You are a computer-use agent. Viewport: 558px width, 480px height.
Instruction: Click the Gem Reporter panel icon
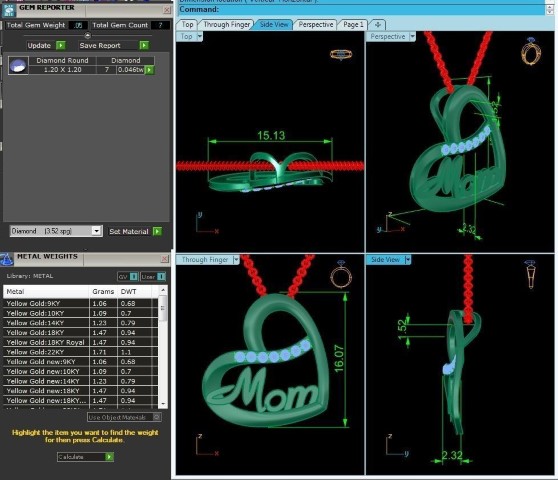point(9,10)
